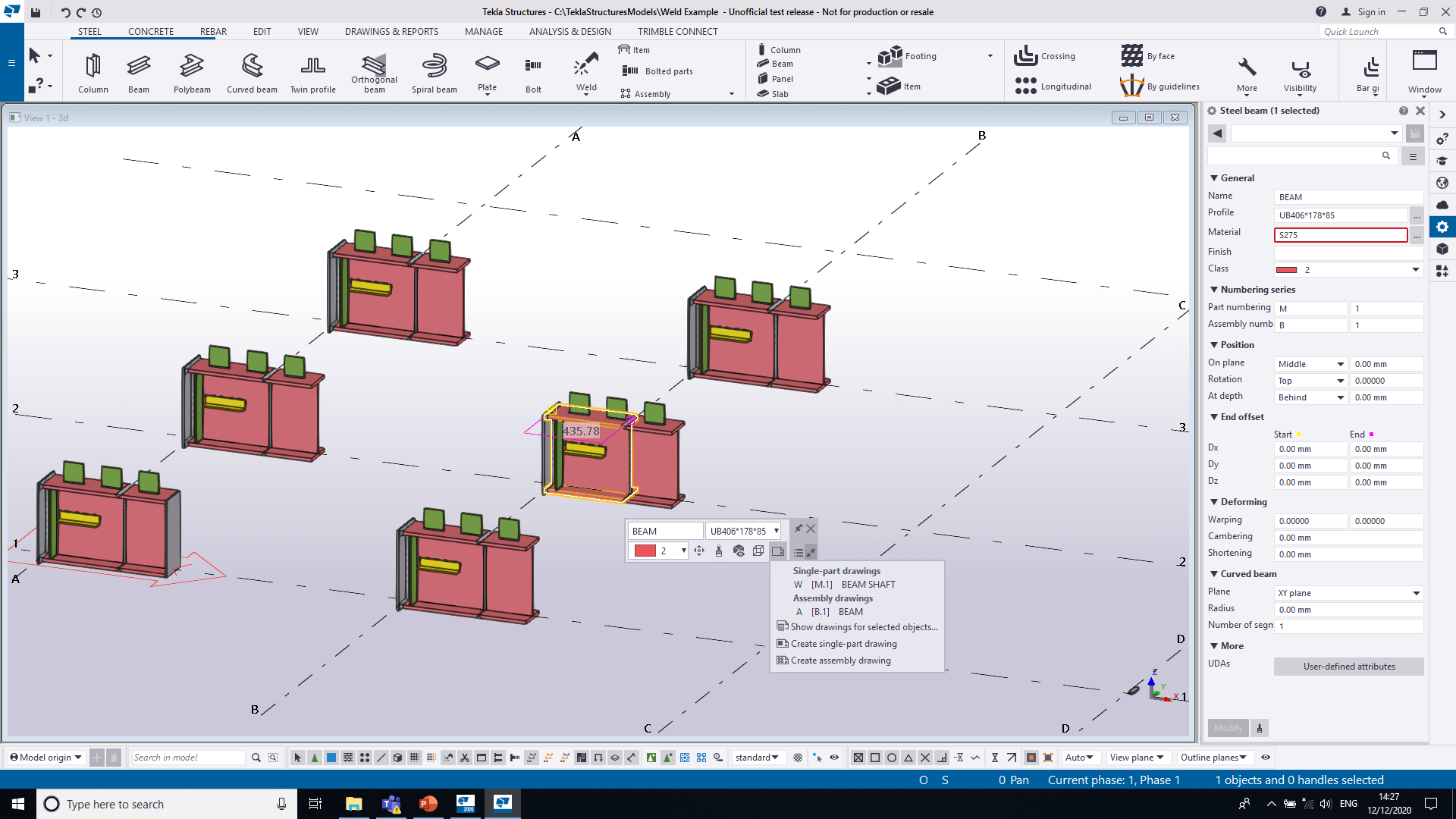Pick the Twin profile tool

pyautogui.click(x=312, y=74)
